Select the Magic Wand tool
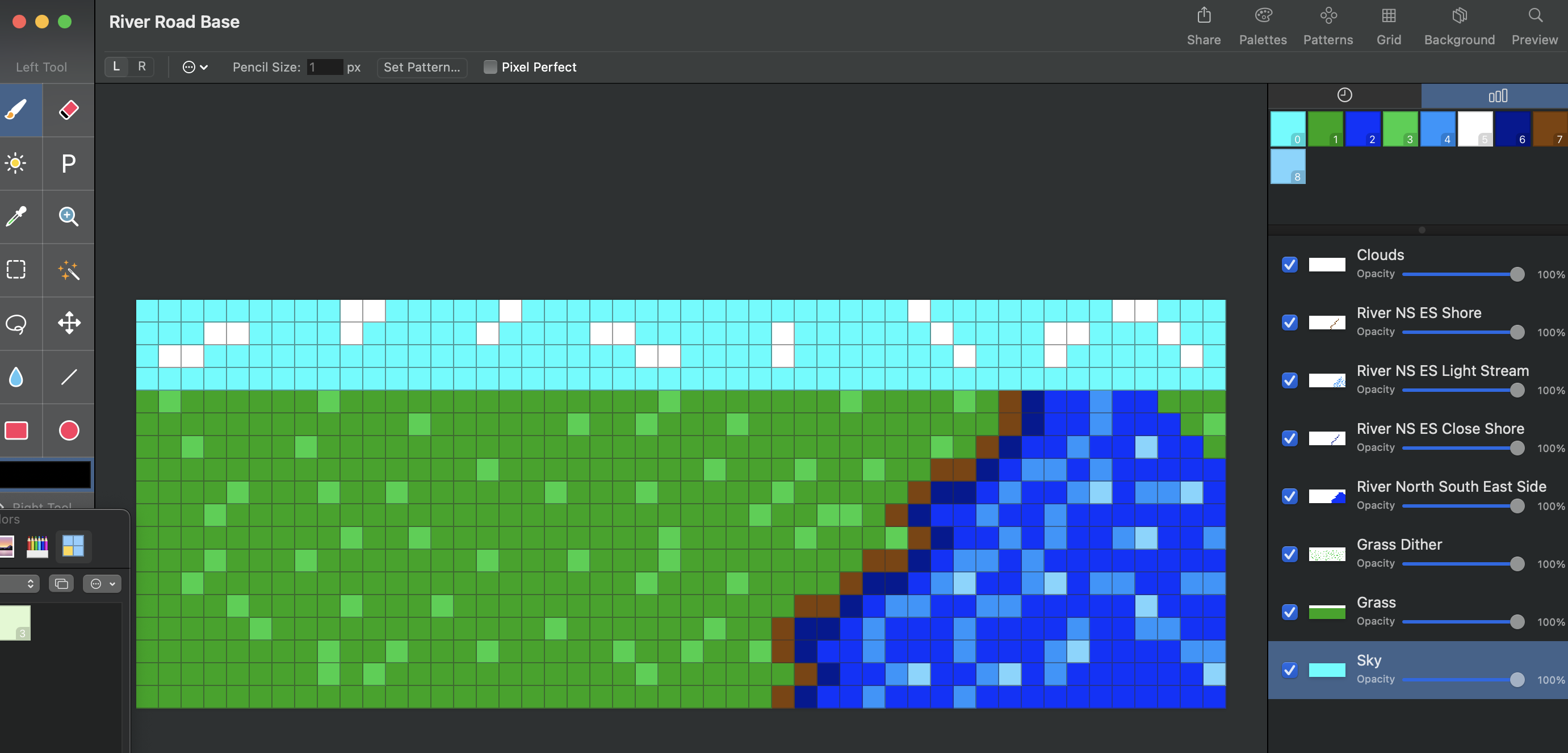The height and width of the screenshot is (753, 1568). 69,270
